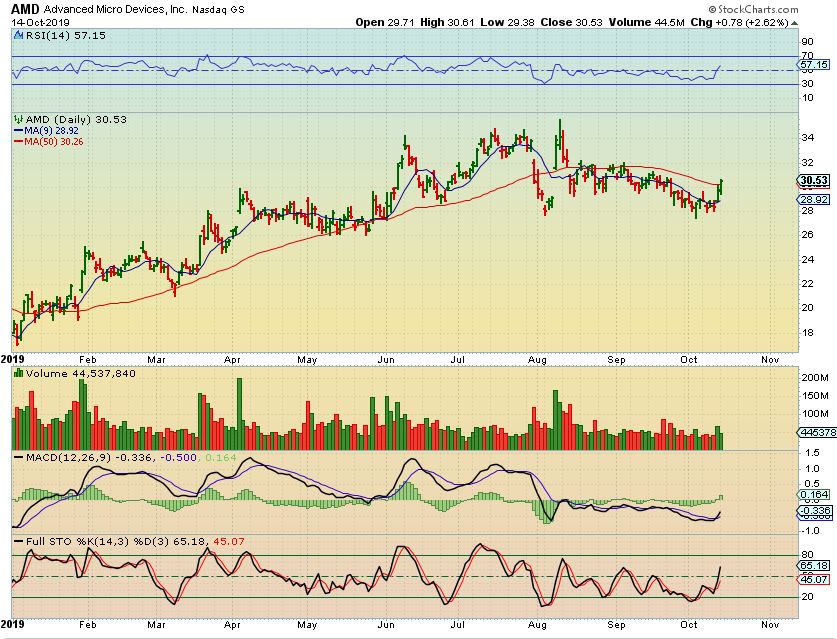Click the 57.15 RSI tag on right axis
This screenshot has height=639, width=837.
coord(815,65)
